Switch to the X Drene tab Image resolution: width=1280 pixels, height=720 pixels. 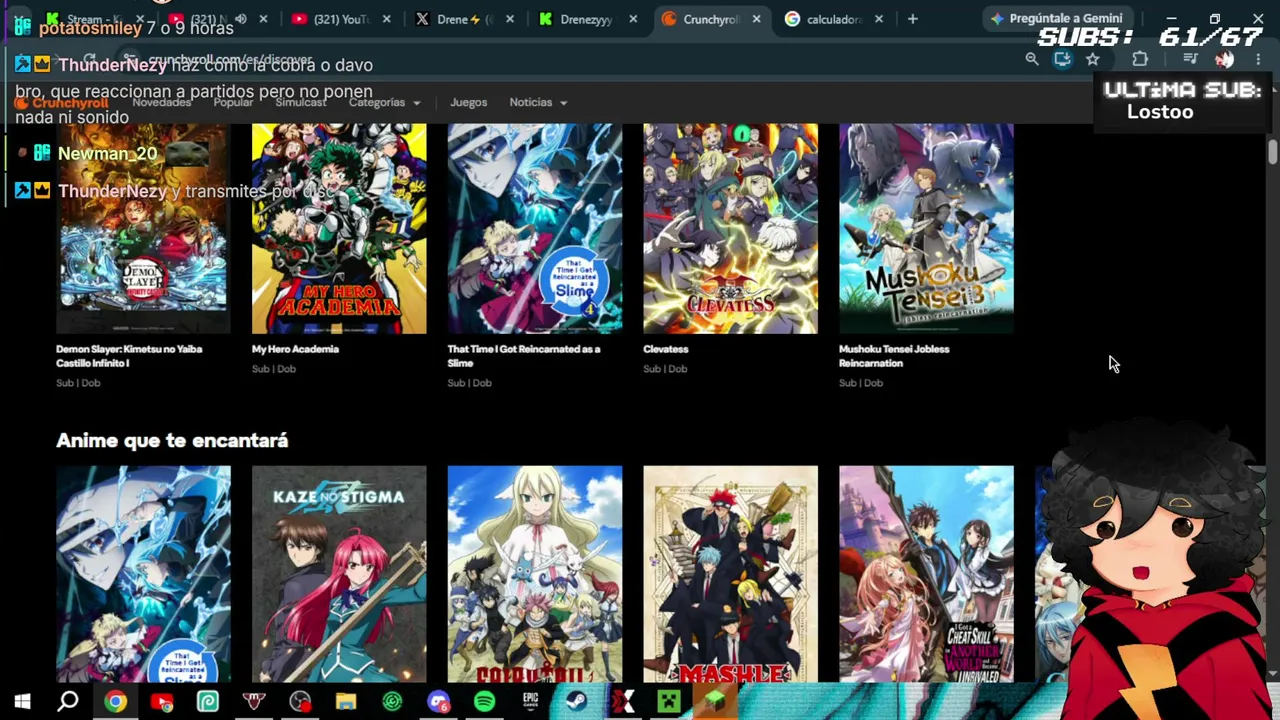coord(464,19)
